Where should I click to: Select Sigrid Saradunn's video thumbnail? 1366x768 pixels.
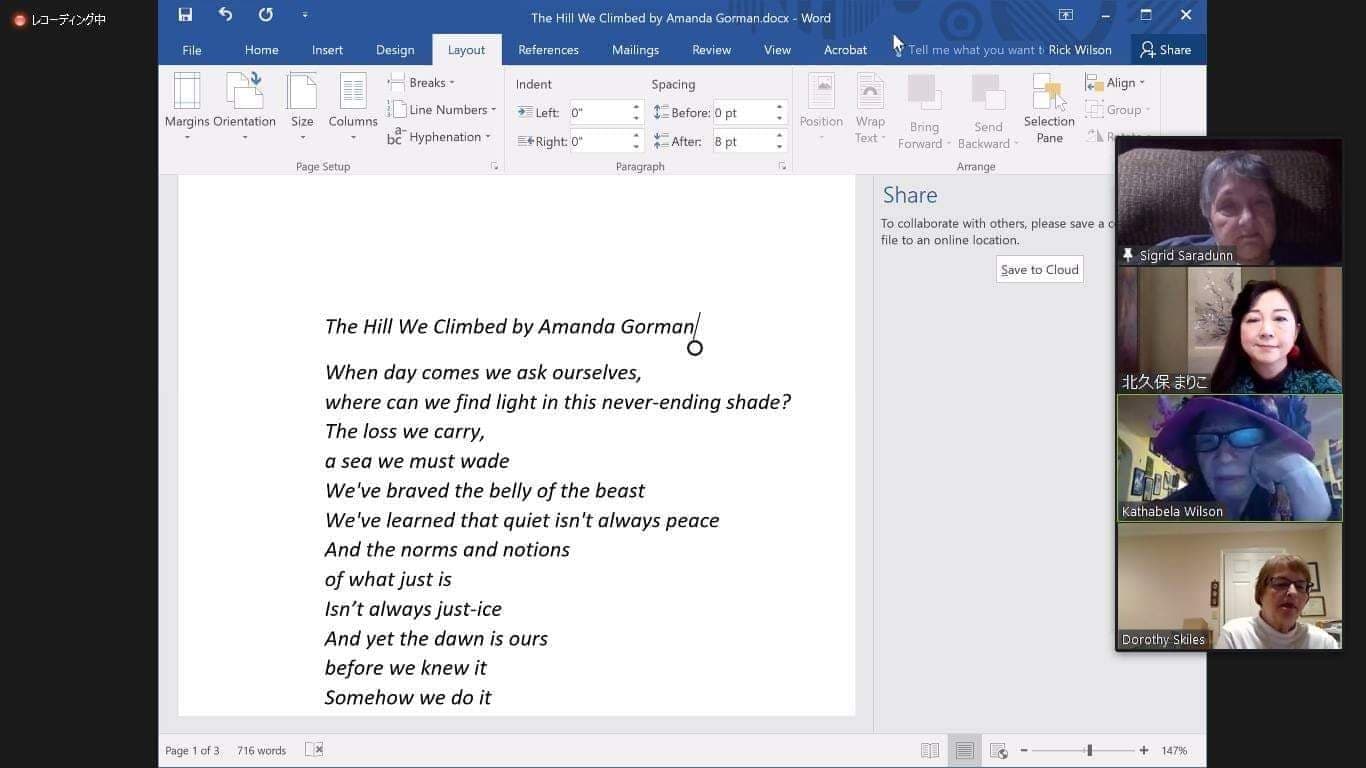pyautogui.click(x=1229, y=202)
